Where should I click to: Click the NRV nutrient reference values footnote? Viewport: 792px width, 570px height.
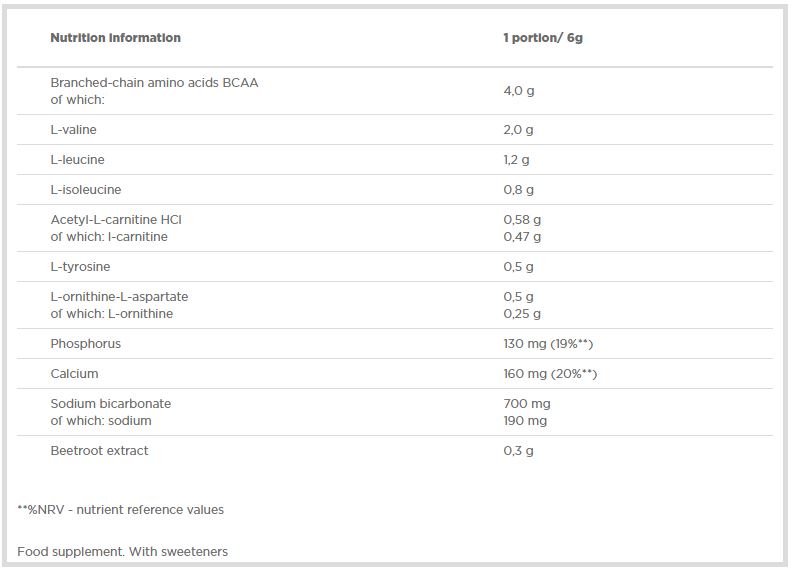pyautogui.click(x=121, y=510)
